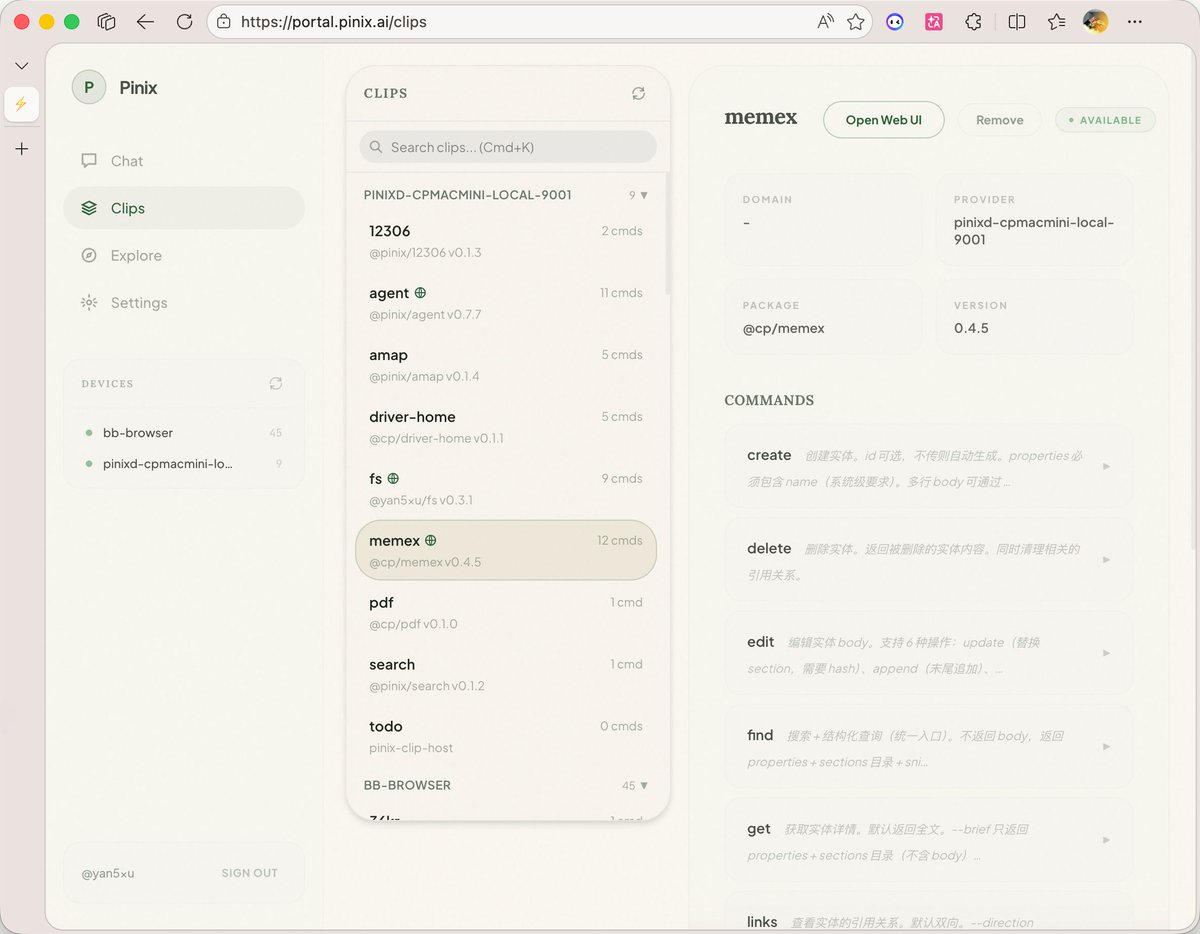Click the @cp/memex package value

pyautogui.click(x=783, y=328)
